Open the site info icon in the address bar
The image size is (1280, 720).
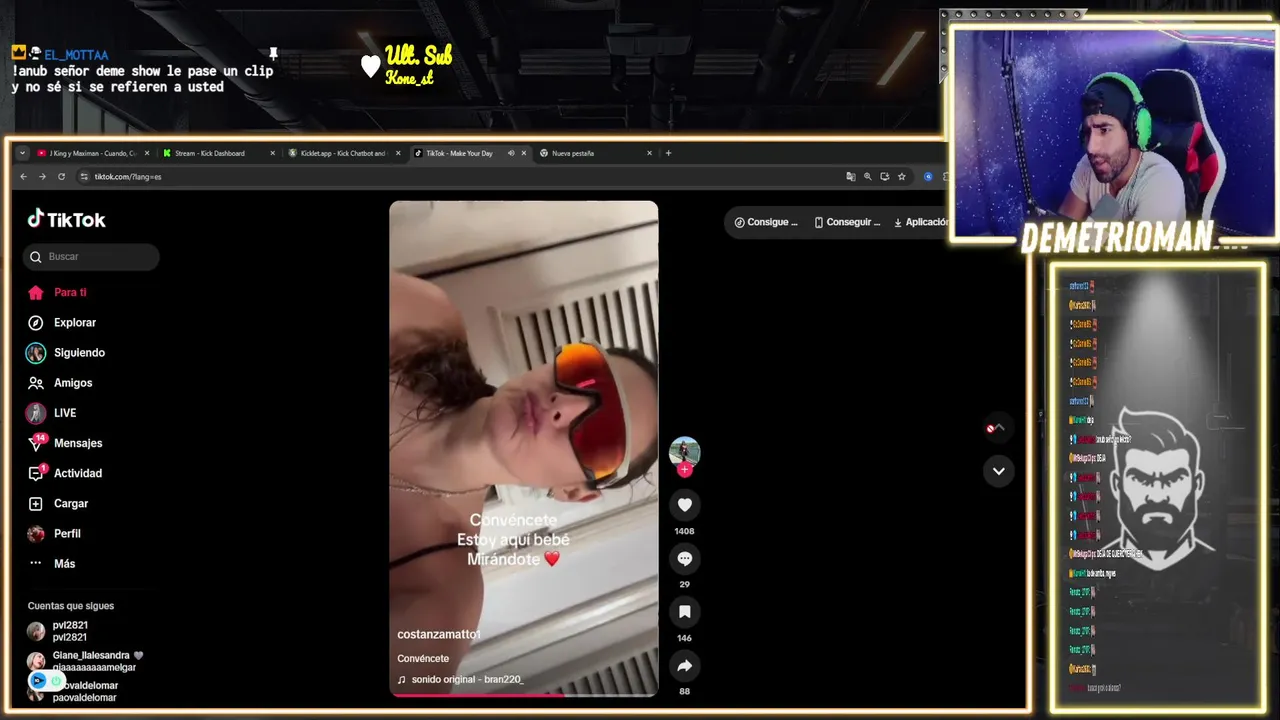coord(84,176)
